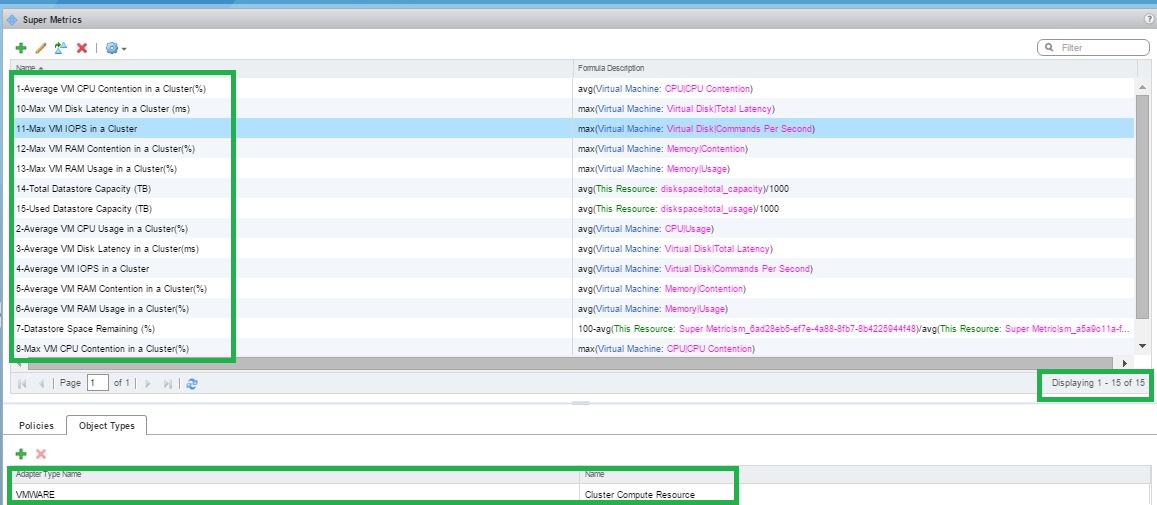
Task: Select the 14-Total Datastore Capacity (TB) row
Action: 83,189
